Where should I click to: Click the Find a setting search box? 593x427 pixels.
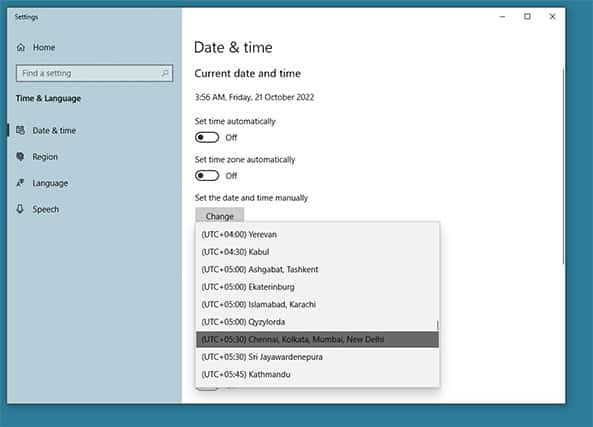pos(95,73)
